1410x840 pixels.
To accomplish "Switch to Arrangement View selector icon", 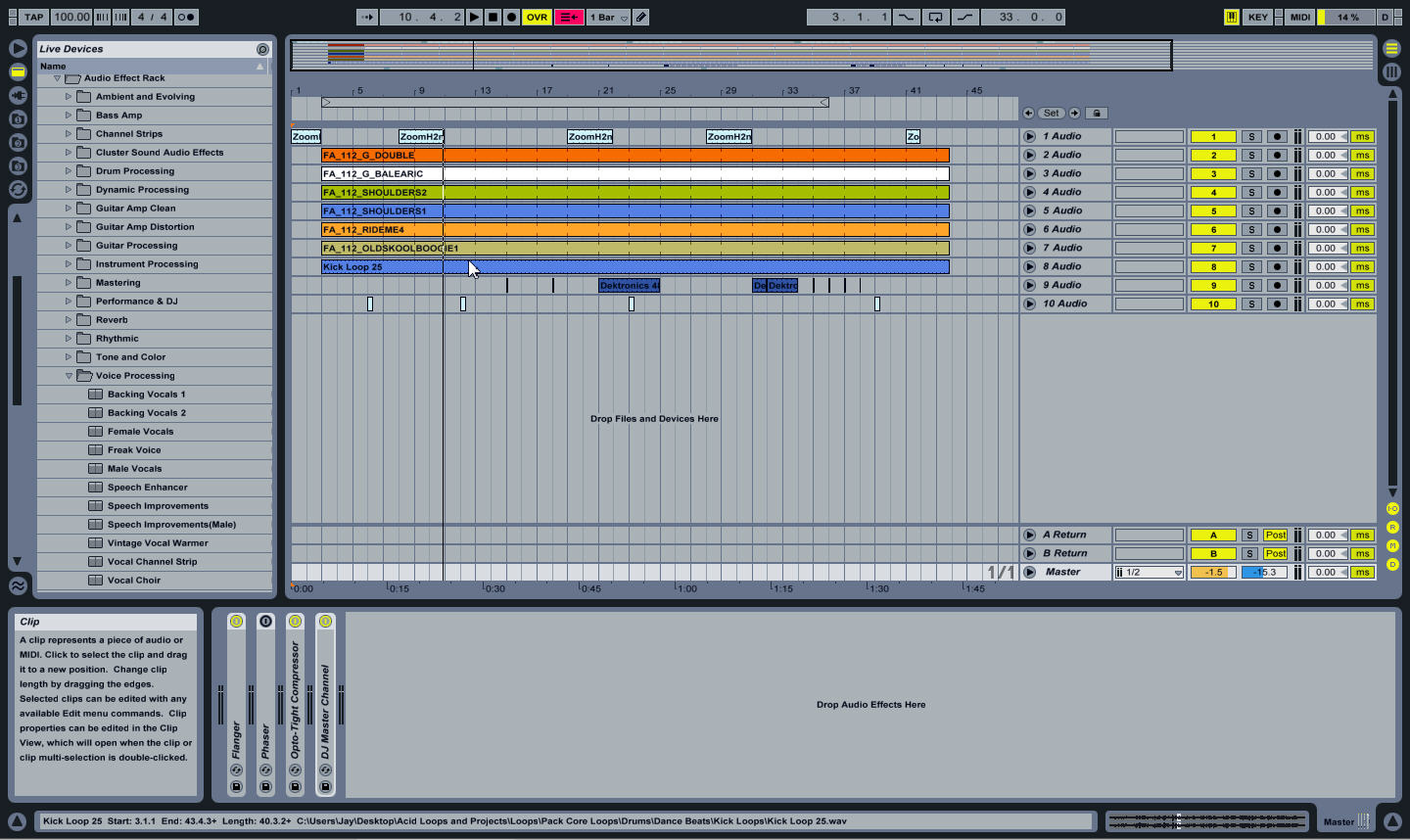I will point(1391,48).
